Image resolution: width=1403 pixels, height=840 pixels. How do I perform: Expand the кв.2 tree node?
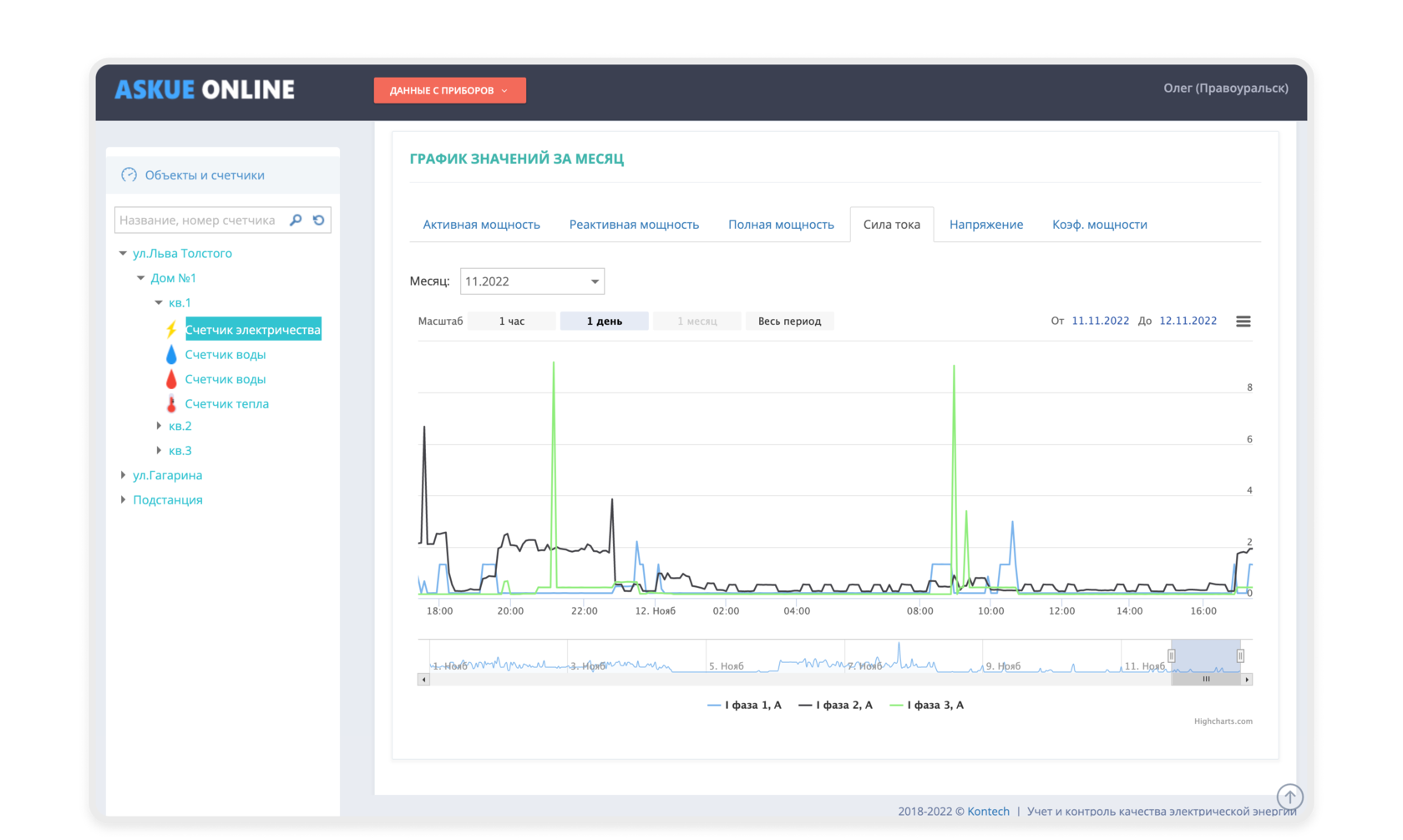coord(160,426)
